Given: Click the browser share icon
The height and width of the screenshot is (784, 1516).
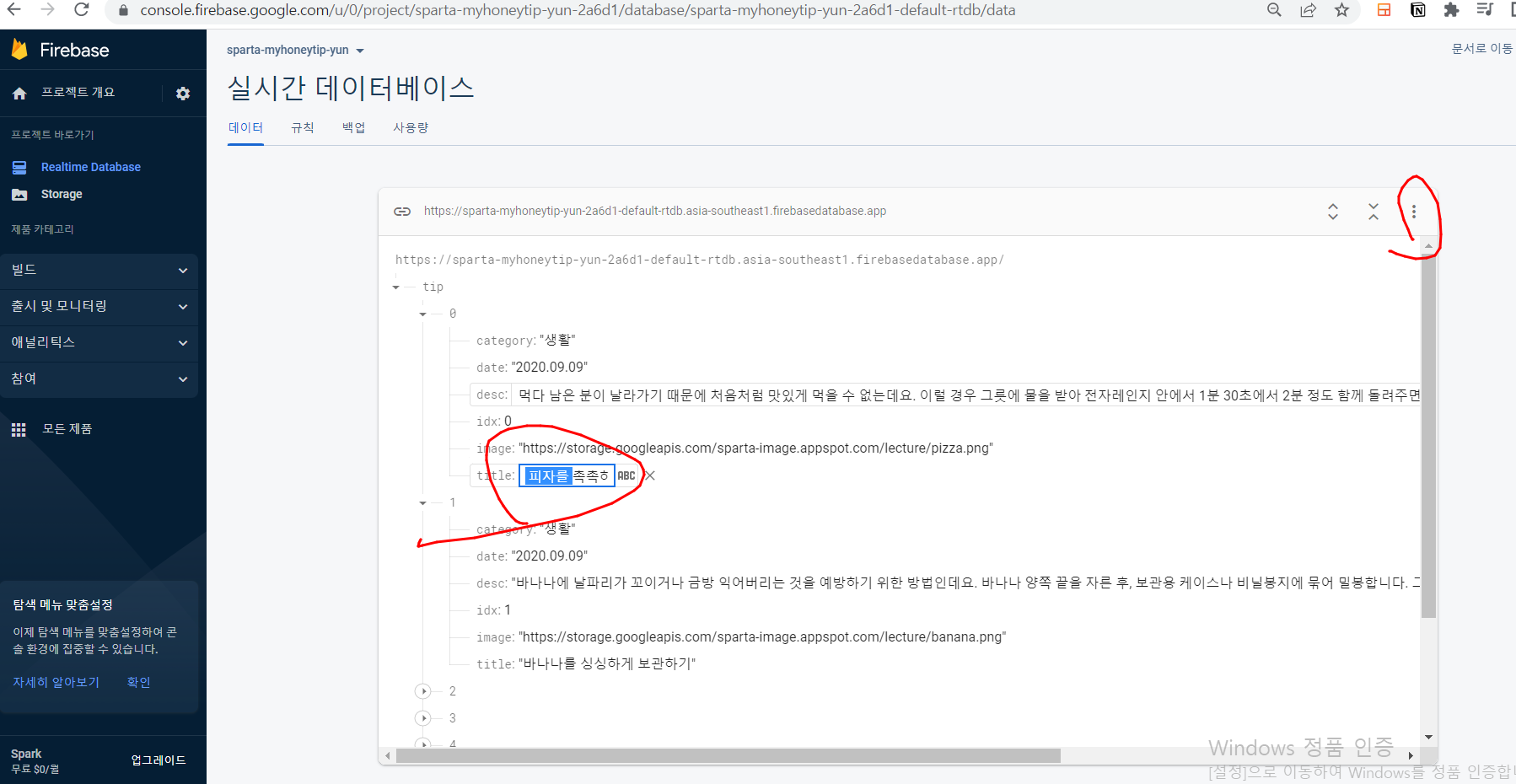Looking at the screenshot, I should coord(1309,10).
